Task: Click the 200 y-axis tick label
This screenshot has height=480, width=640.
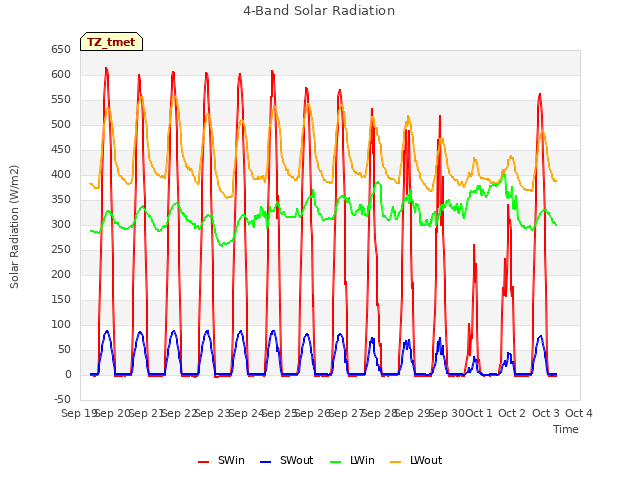Action: coord(61,275)
